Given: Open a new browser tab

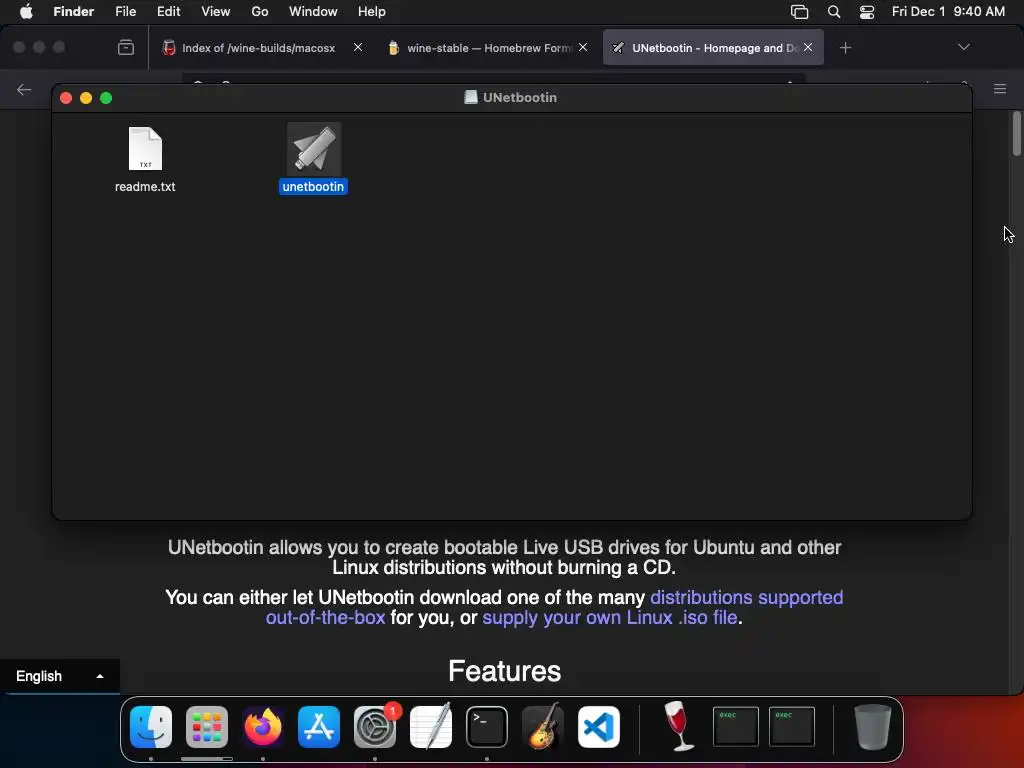Looking at the screenshot, I should pos(845,48).
